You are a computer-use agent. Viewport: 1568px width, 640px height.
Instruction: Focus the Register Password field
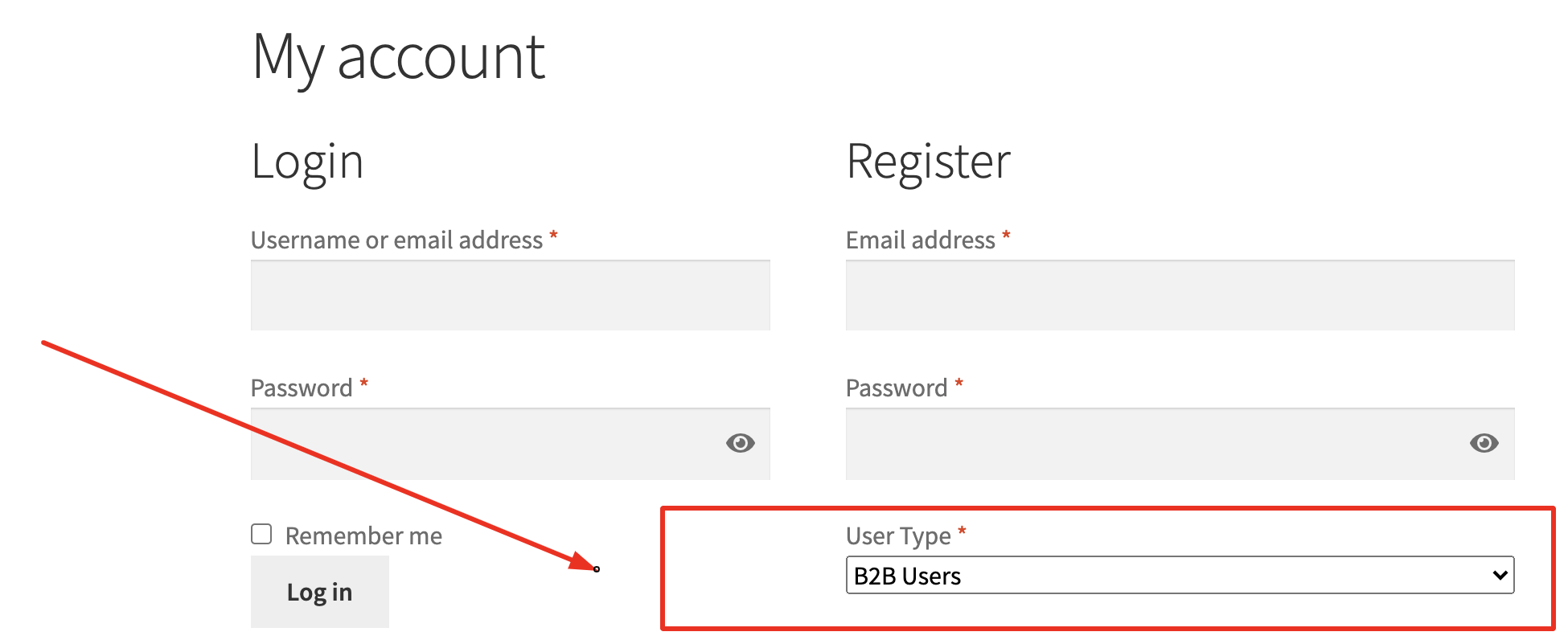[x=1180, y=444]
